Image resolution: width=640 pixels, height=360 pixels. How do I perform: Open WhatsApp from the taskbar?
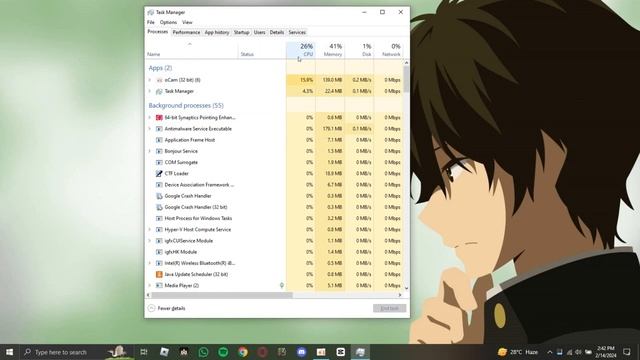(x=203, y=352)
